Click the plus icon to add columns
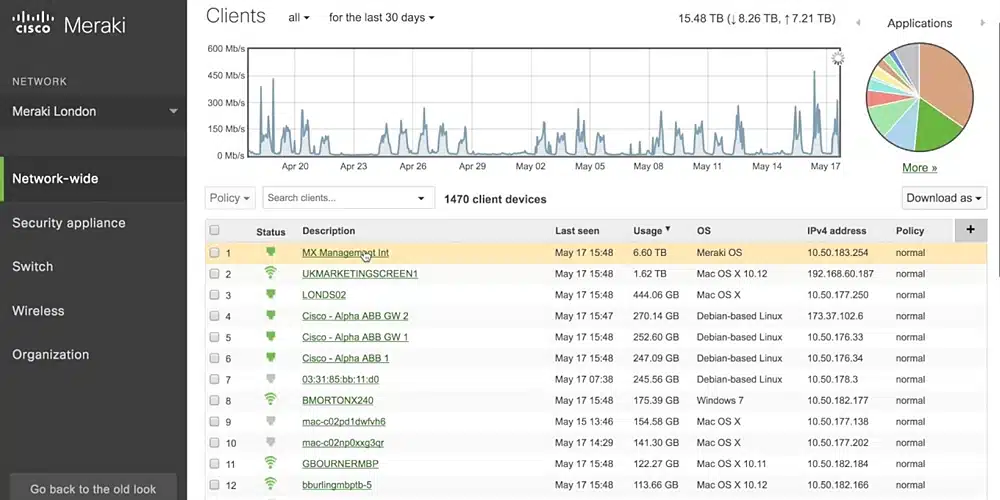This screenshot has width=1000, height=500. (x=971, y=230)
